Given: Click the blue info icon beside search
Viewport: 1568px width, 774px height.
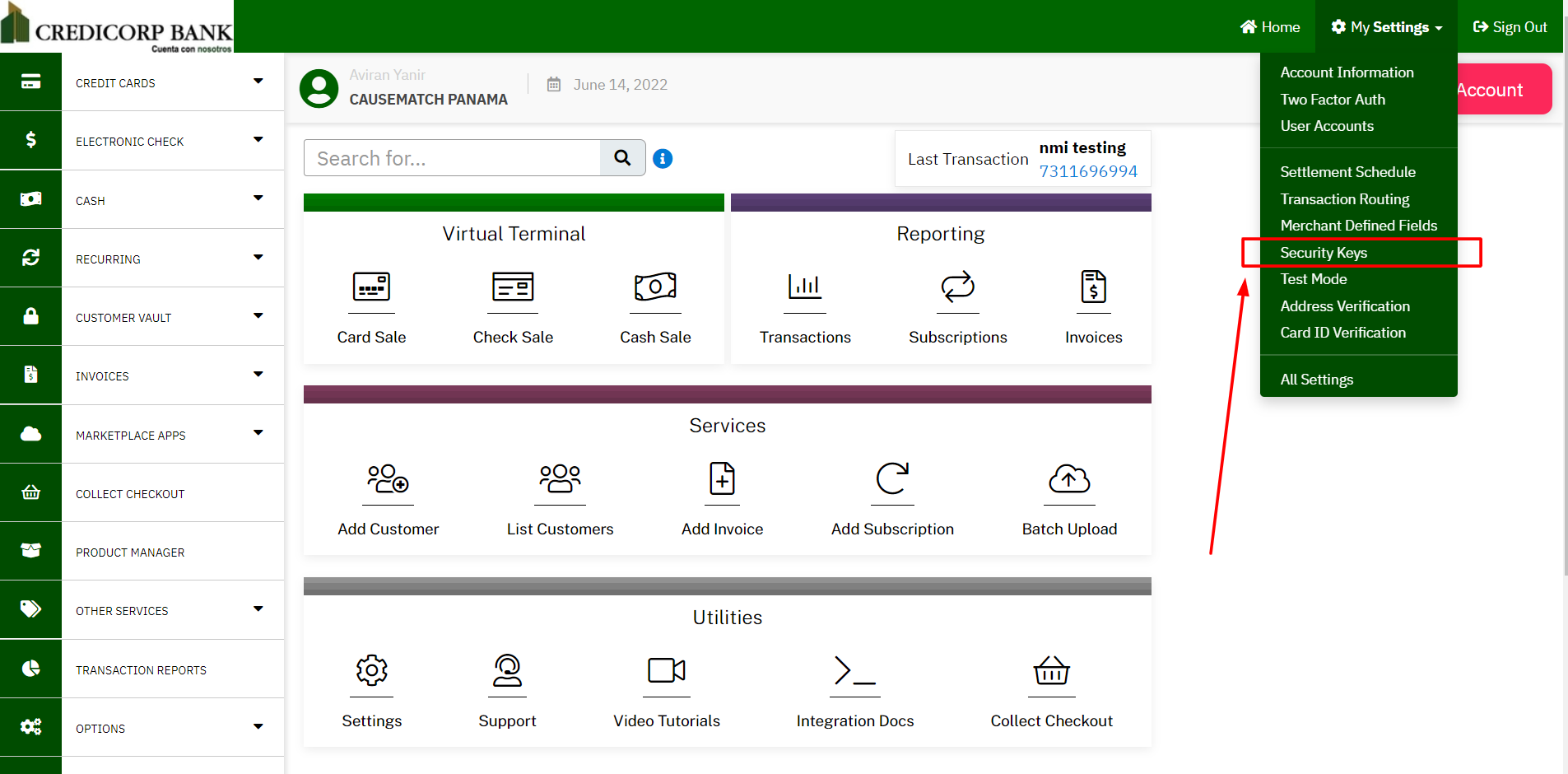Looking at the screenshot, I should click(x=663, y=158).
